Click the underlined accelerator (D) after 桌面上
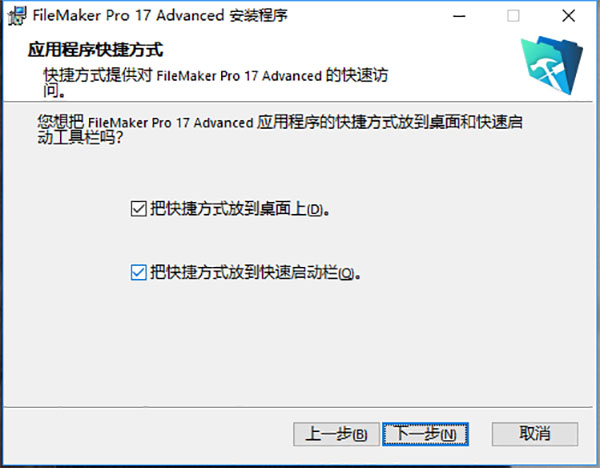This screenshot has width=600, height=468. [x=315, y=210]
